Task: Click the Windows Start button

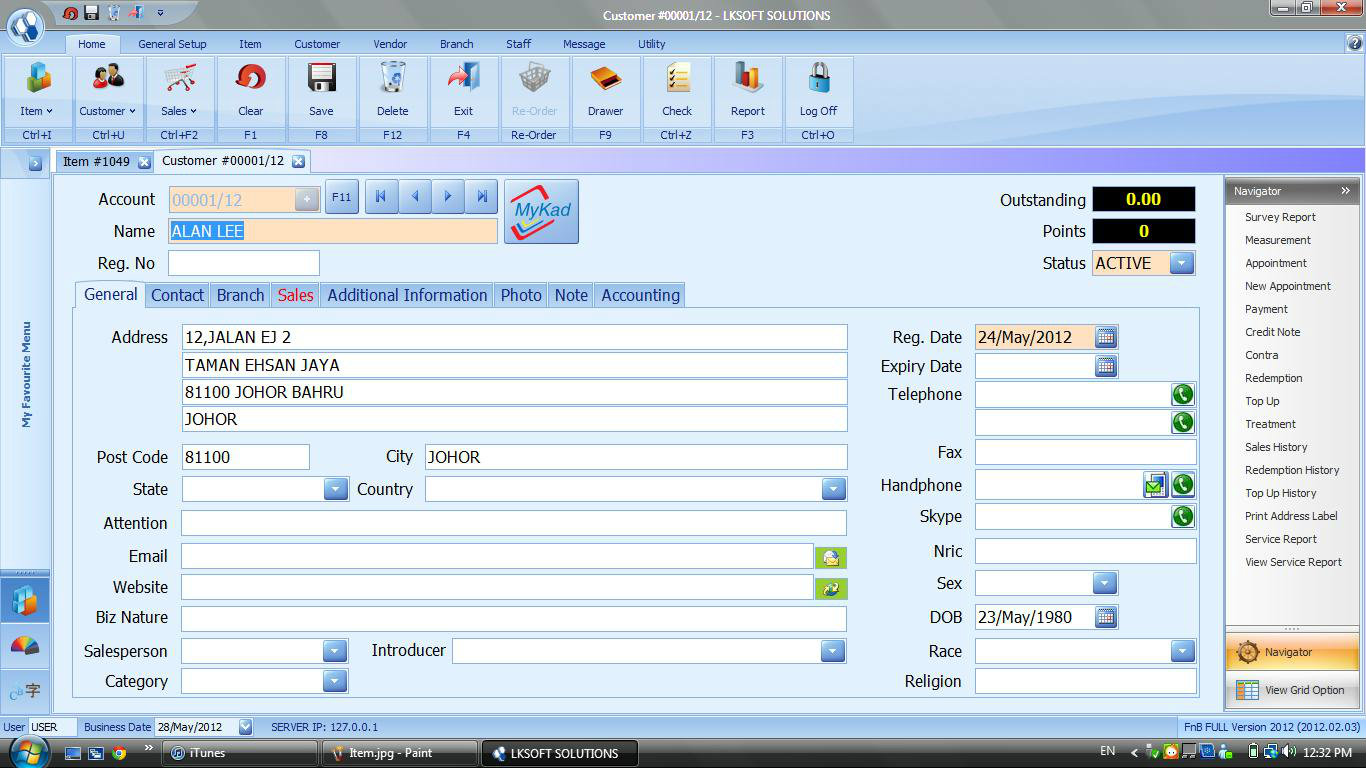Action: point(27,752)
